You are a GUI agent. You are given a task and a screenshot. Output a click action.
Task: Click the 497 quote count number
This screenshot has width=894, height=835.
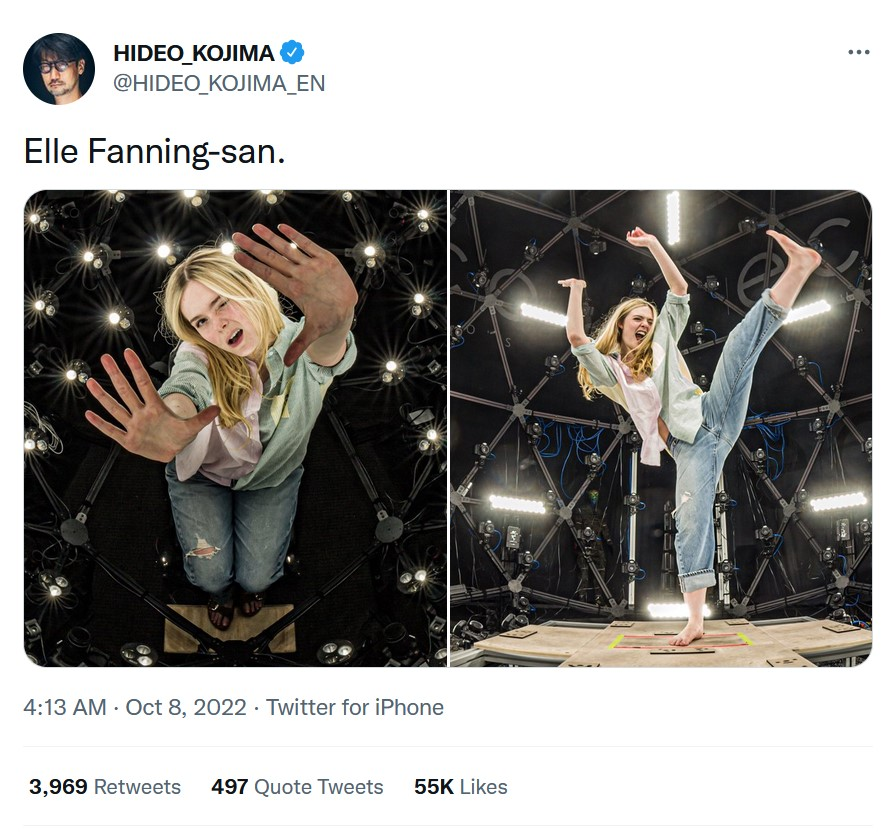pyautogui.click(x=229, y=787)
